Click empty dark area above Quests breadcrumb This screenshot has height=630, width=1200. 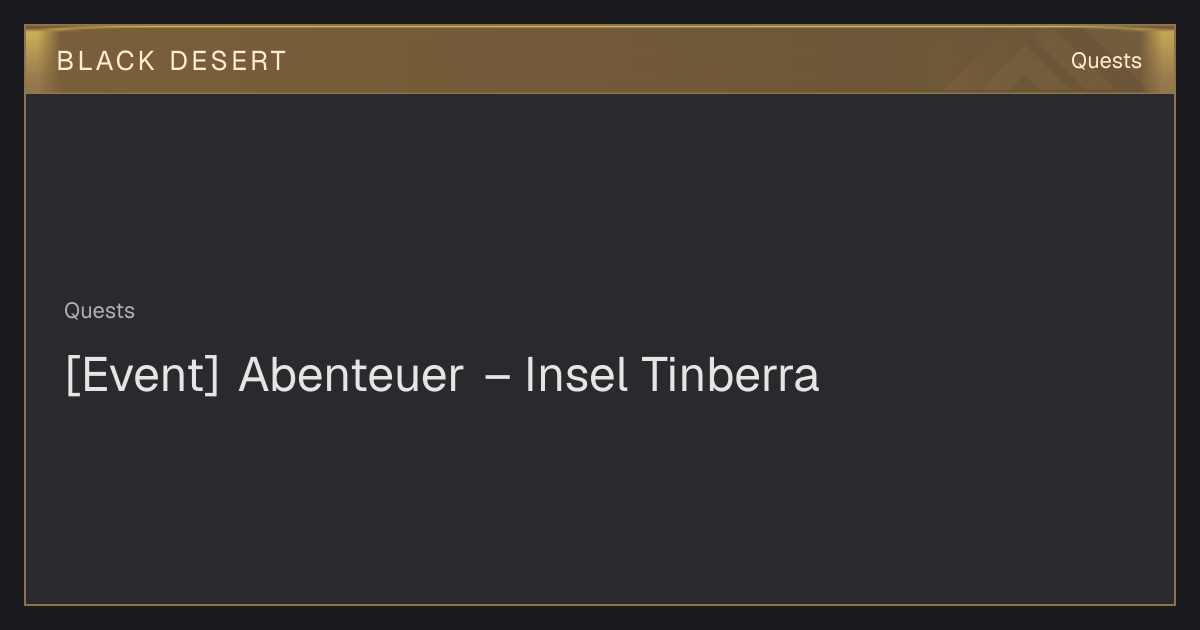[x=600, y=195]
